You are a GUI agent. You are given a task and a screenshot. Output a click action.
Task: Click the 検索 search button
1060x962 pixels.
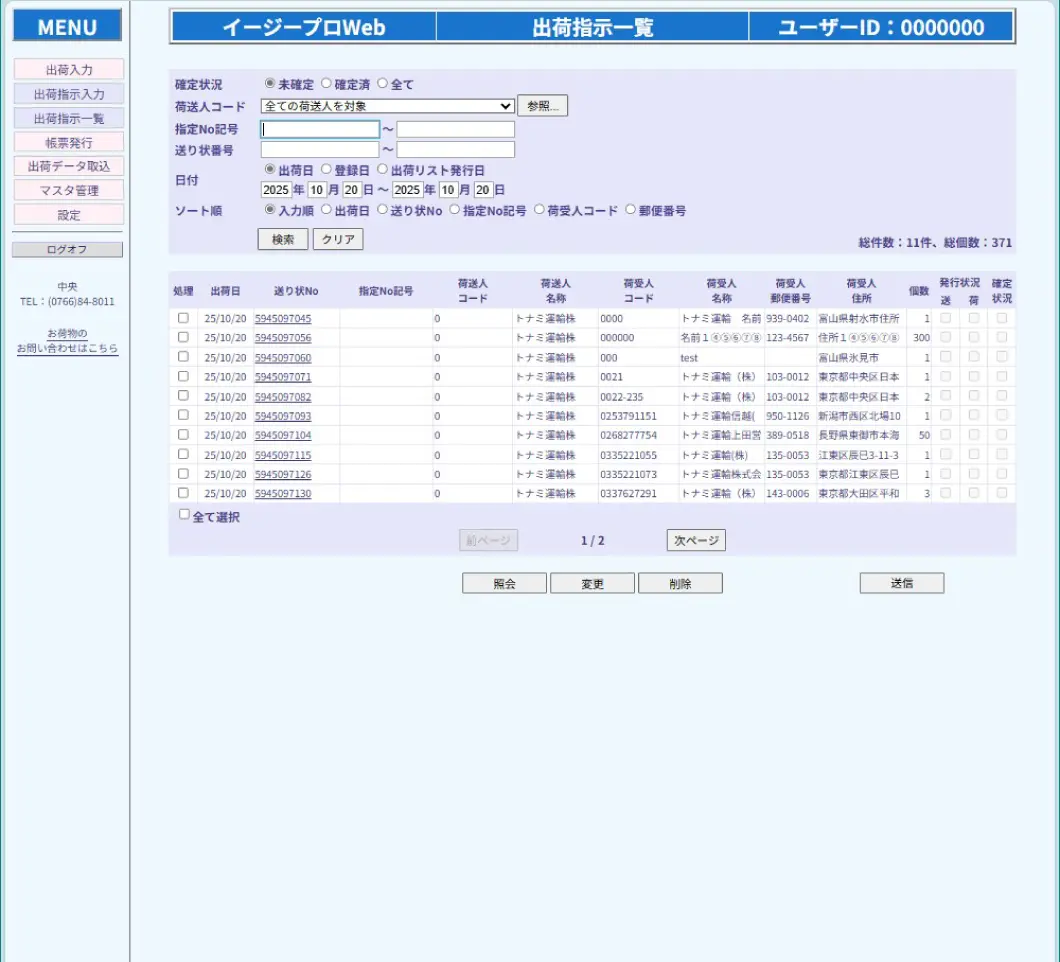click(x=283, y=240)
